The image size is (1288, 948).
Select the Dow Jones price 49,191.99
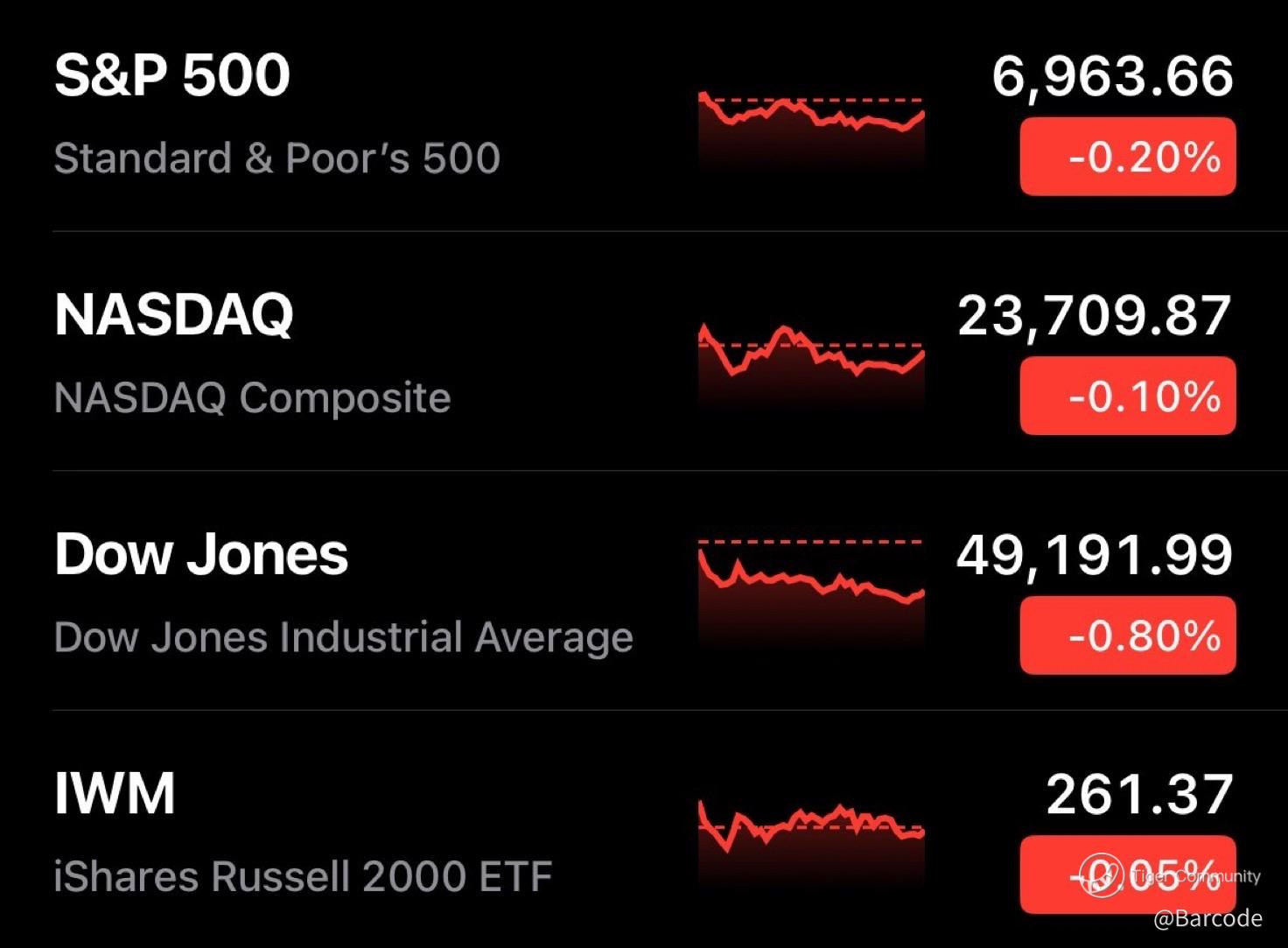pyautogui.click(x=1095, y=555)
